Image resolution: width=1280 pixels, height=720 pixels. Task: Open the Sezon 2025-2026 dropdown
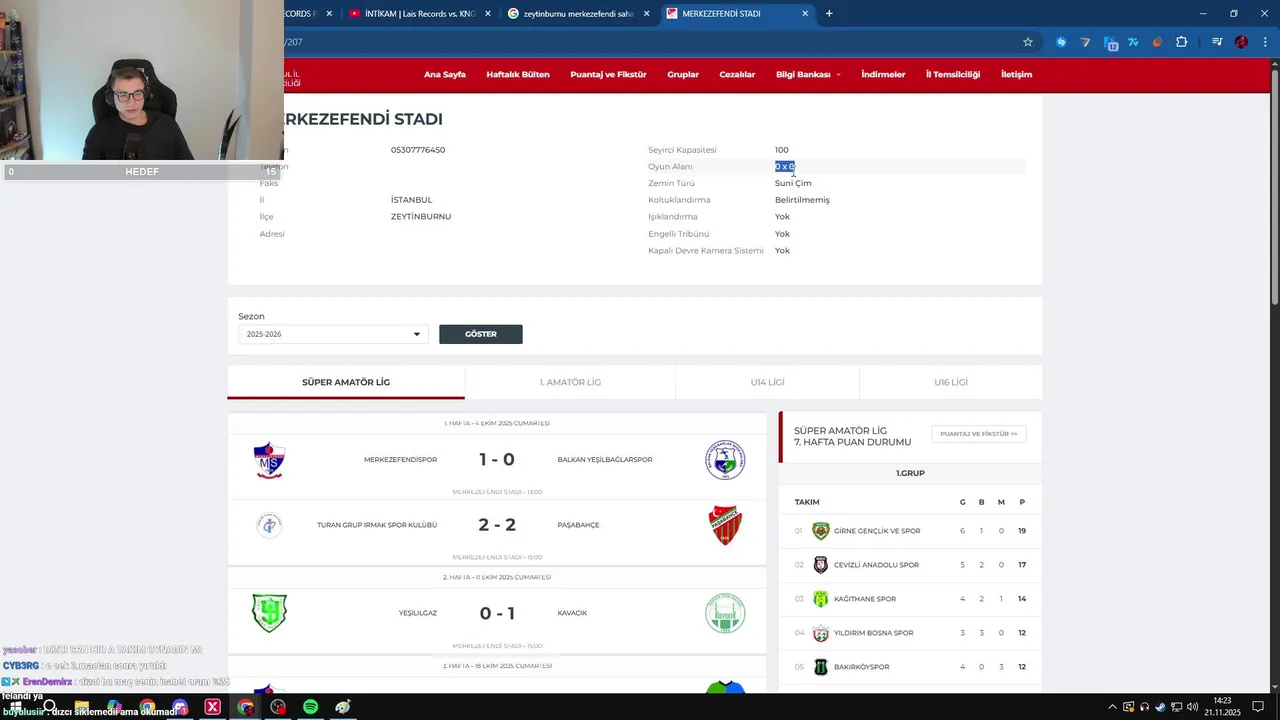[x=333, y=334]
